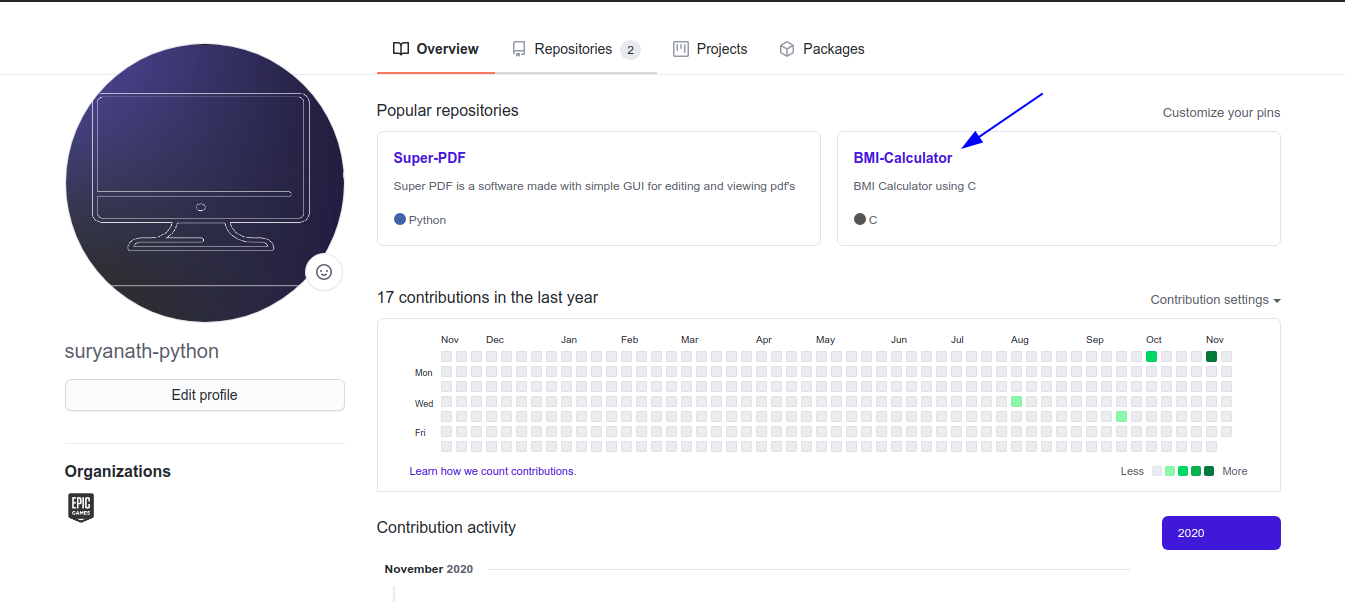
Task: Click the smiley set-status icon on avatar
Action: tap(324, 272)
